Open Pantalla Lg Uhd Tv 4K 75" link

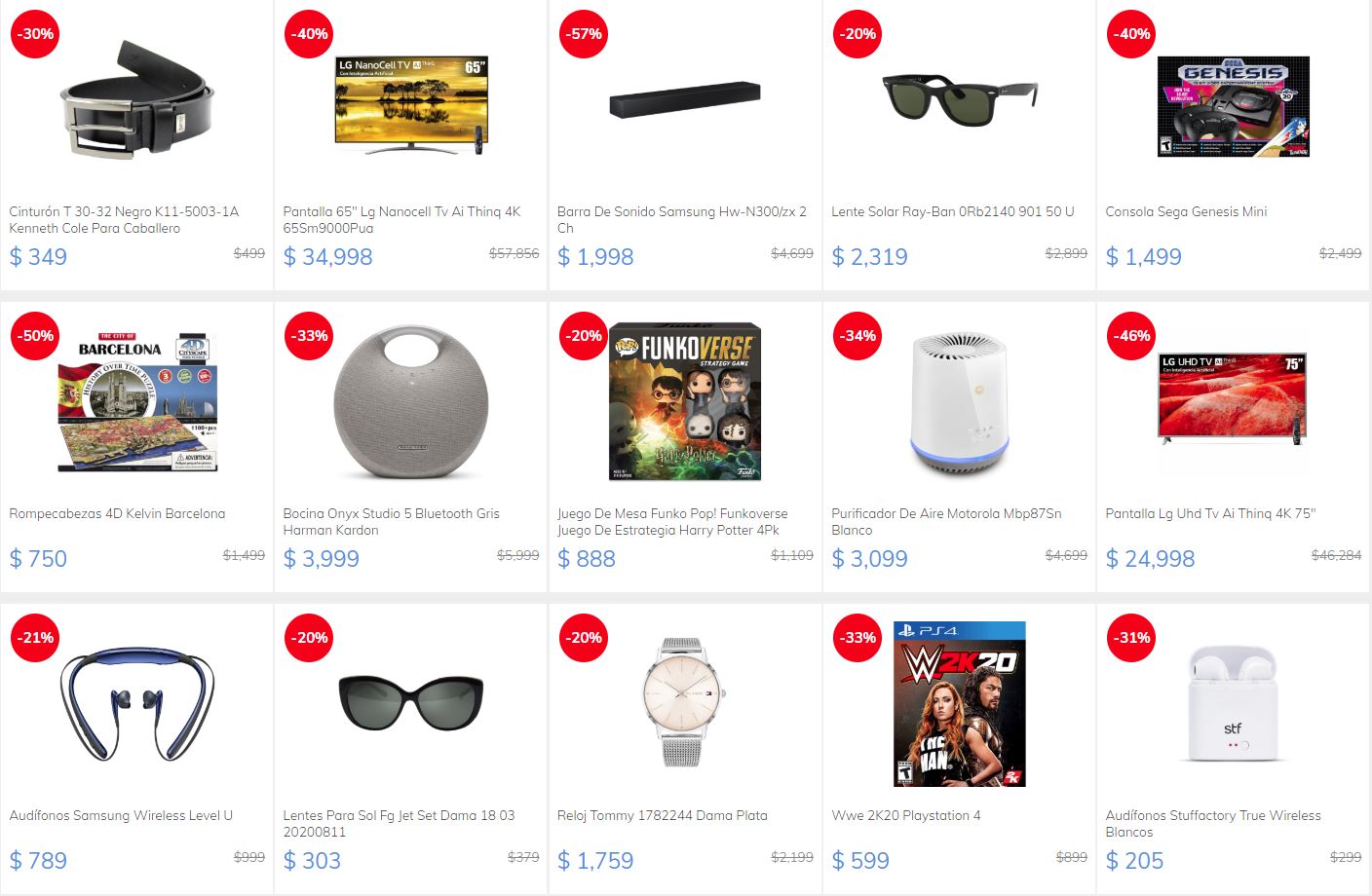1210,513
